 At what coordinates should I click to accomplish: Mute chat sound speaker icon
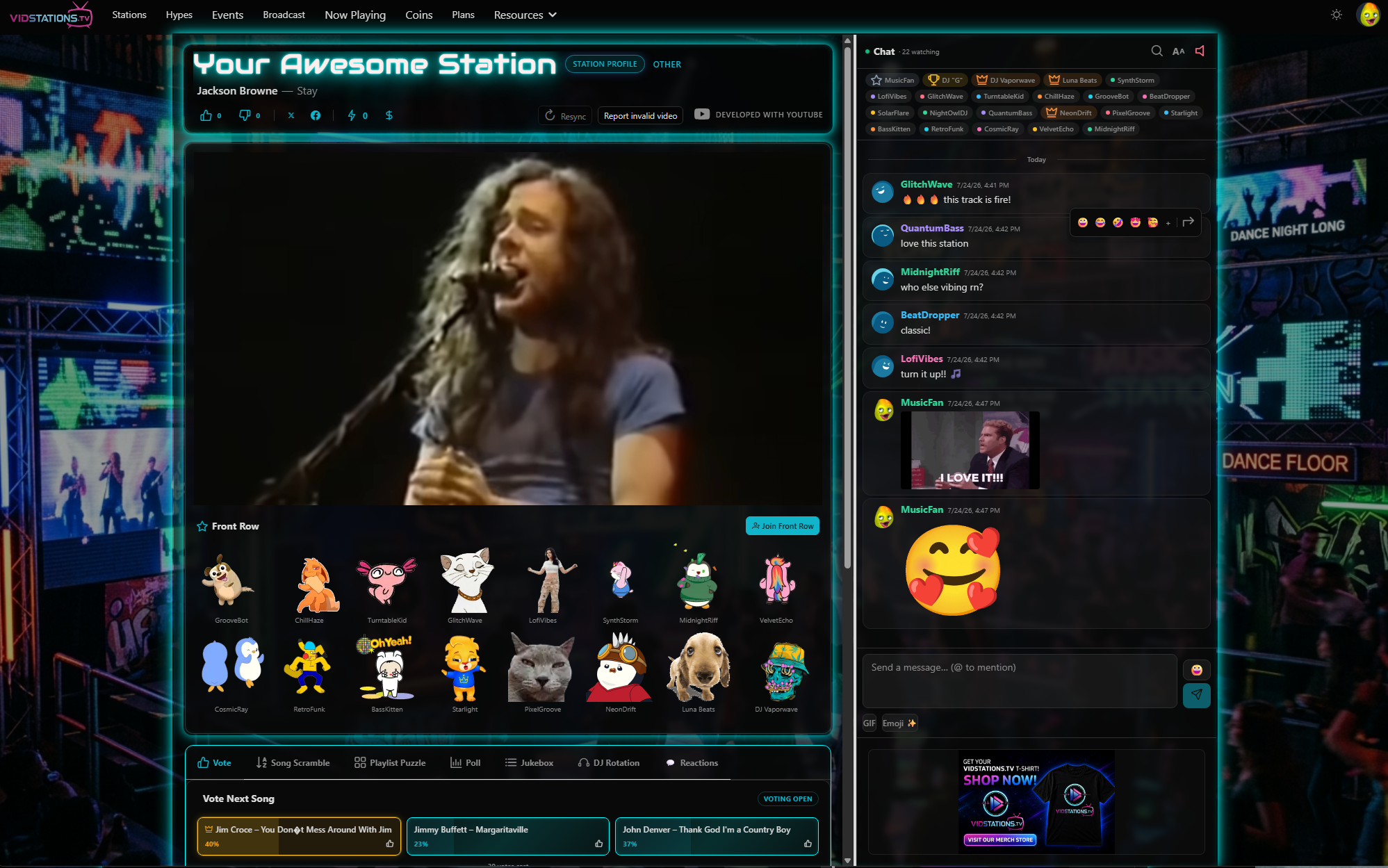tap(1200, 51)
